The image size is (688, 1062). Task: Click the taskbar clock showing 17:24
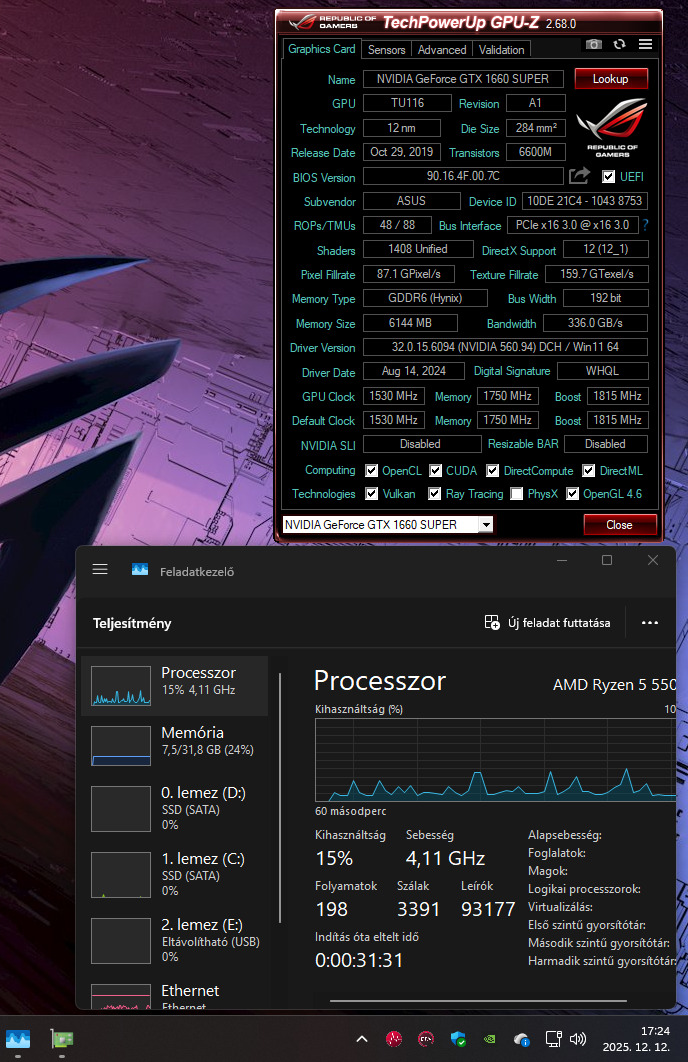point(637,1038)
